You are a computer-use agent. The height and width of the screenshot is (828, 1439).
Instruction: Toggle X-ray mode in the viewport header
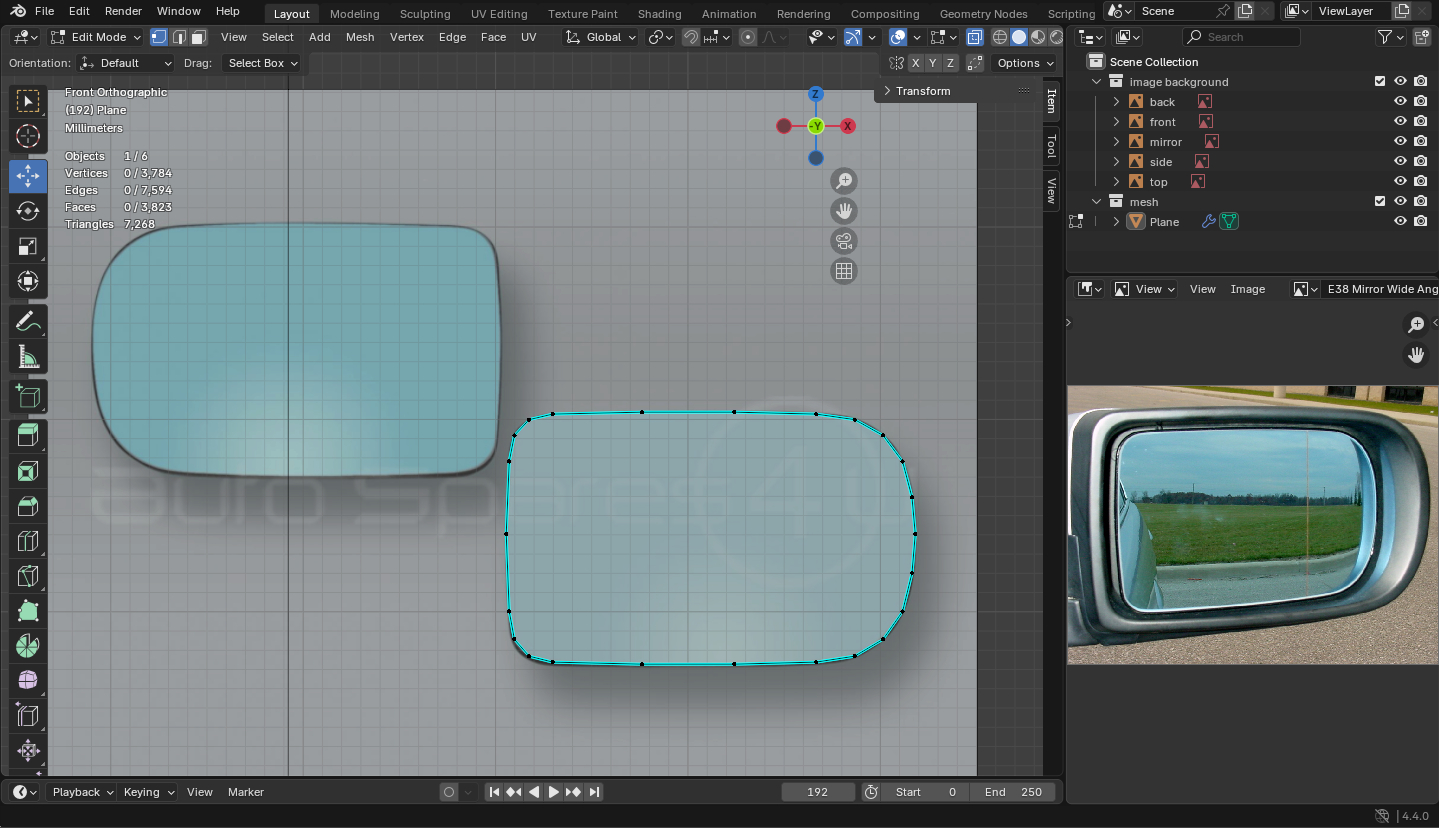click(x=974, y=37)
